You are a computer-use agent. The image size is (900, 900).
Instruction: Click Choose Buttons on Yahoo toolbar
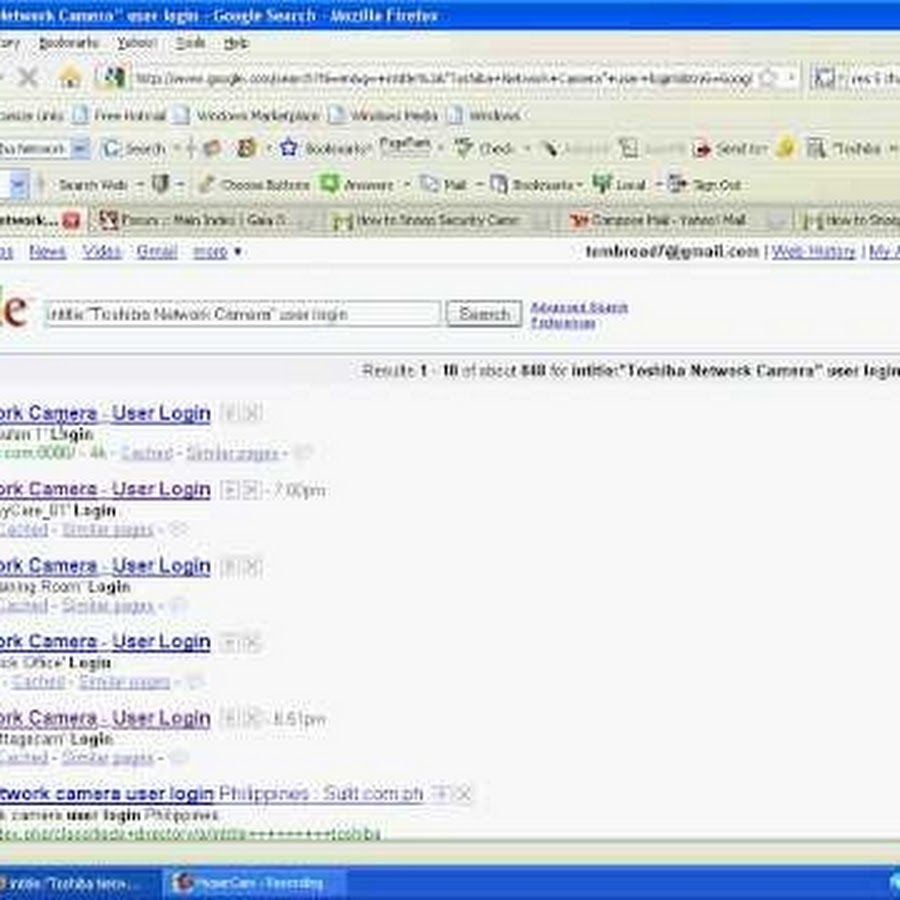coord(255,185)
